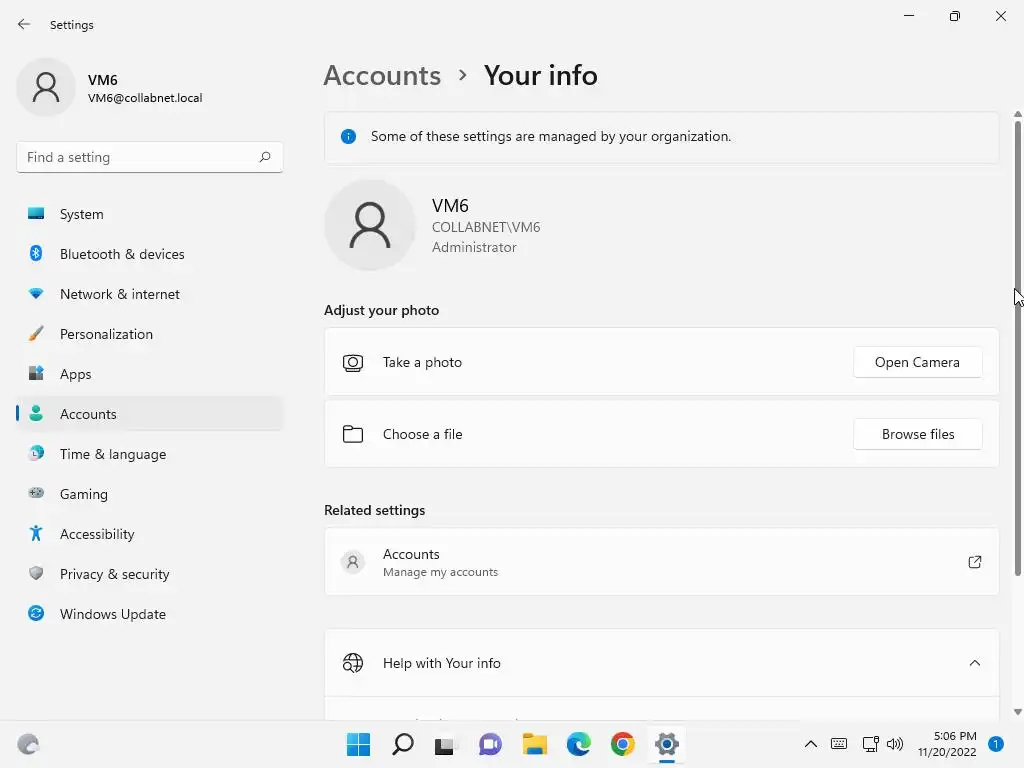This screenshot has height=768, width=1024.
Task: Click the camera icon beside Take a photo
Action: coord(353,362)
